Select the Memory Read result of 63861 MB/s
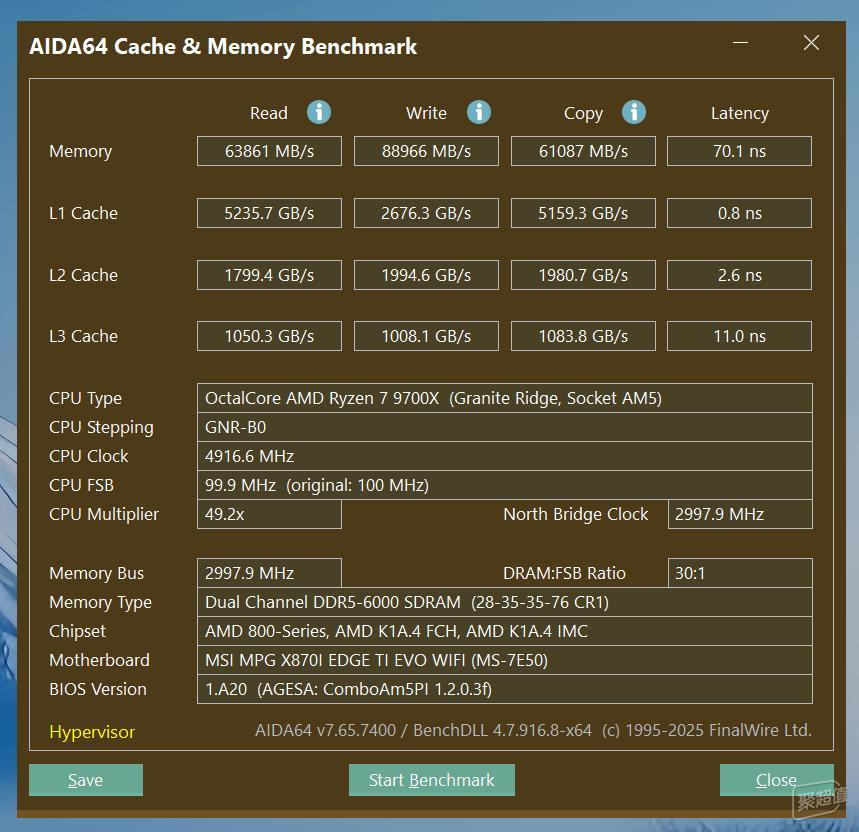The image size is (859, 832). pyautogui.click(x=268, y=150)
